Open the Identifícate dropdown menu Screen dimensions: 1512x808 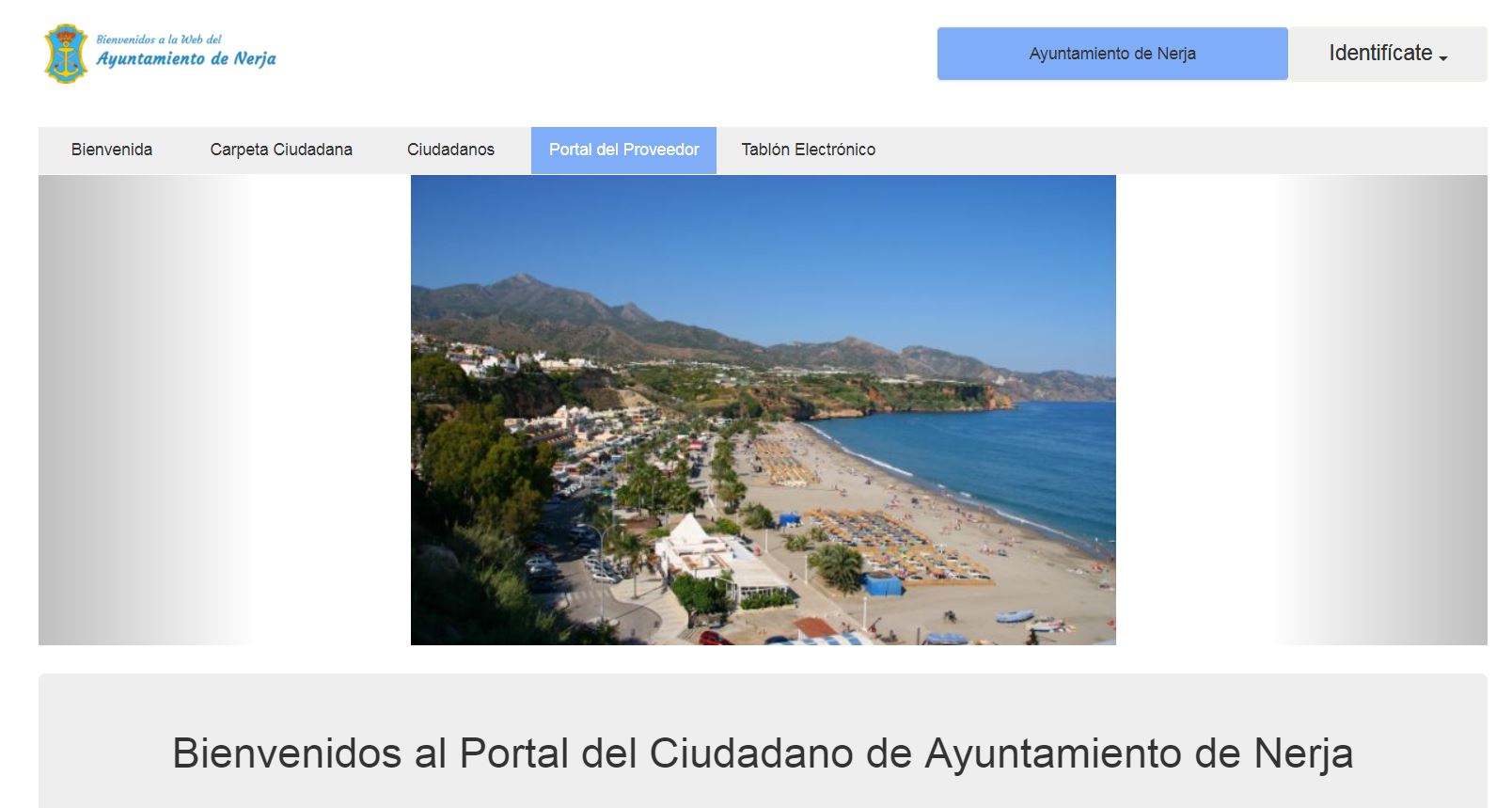click(x=1388, y=54)
